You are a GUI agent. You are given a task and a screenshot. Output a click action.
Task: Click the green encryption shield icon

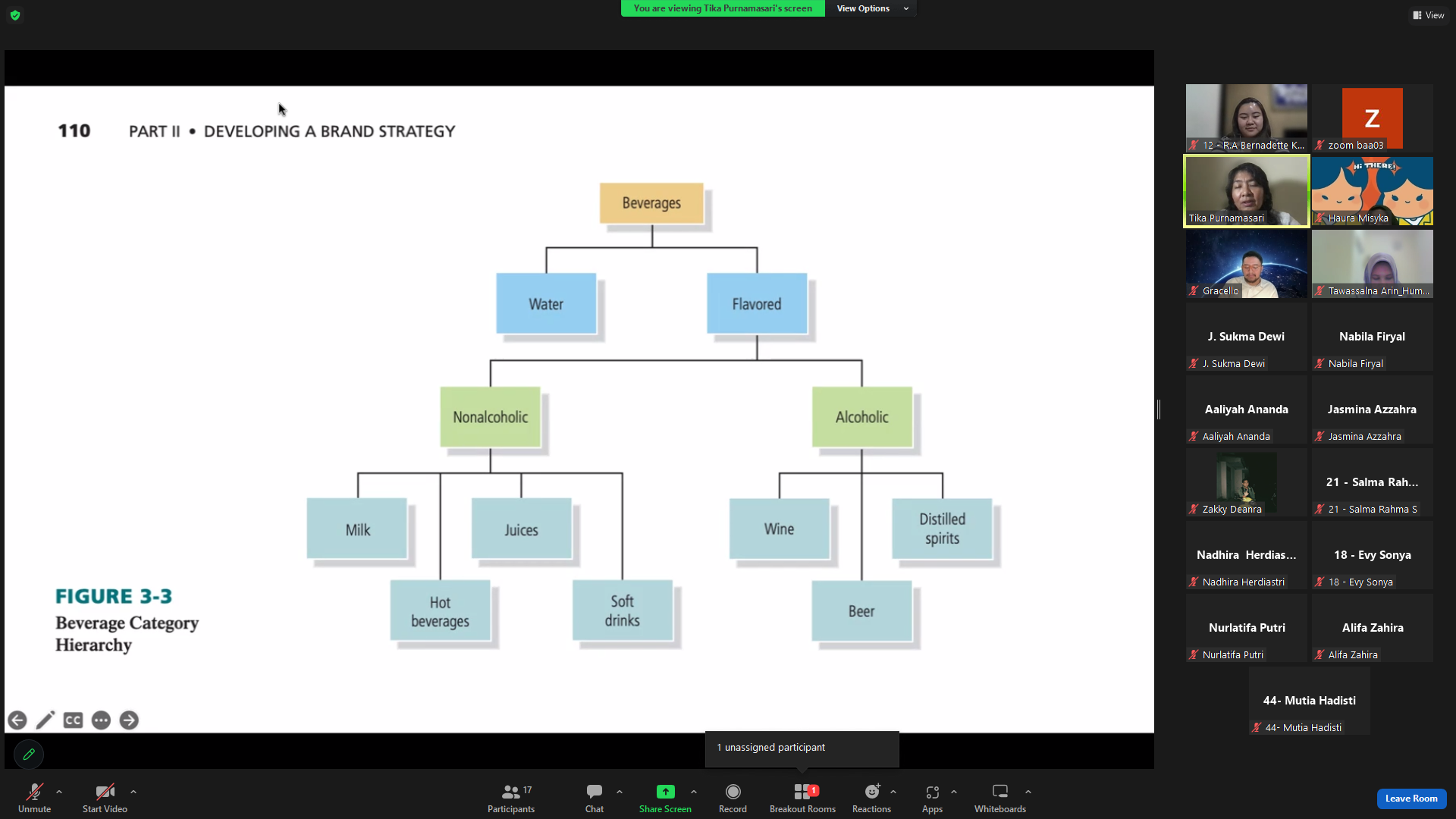[x=15, y=15]
